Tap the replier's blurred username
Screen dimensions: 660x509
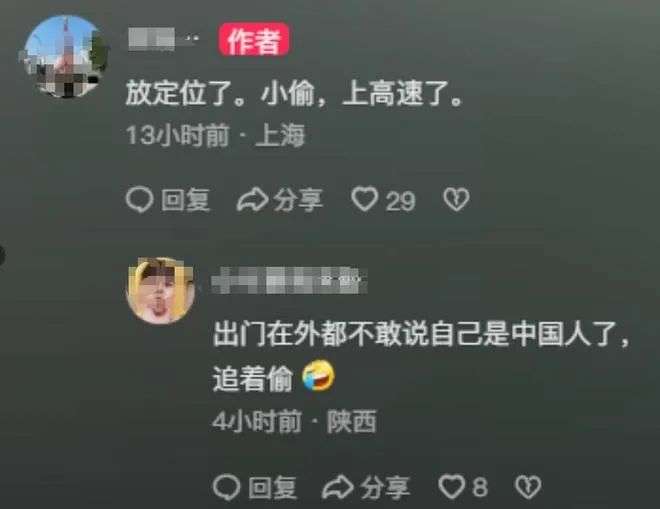(289, 280)
